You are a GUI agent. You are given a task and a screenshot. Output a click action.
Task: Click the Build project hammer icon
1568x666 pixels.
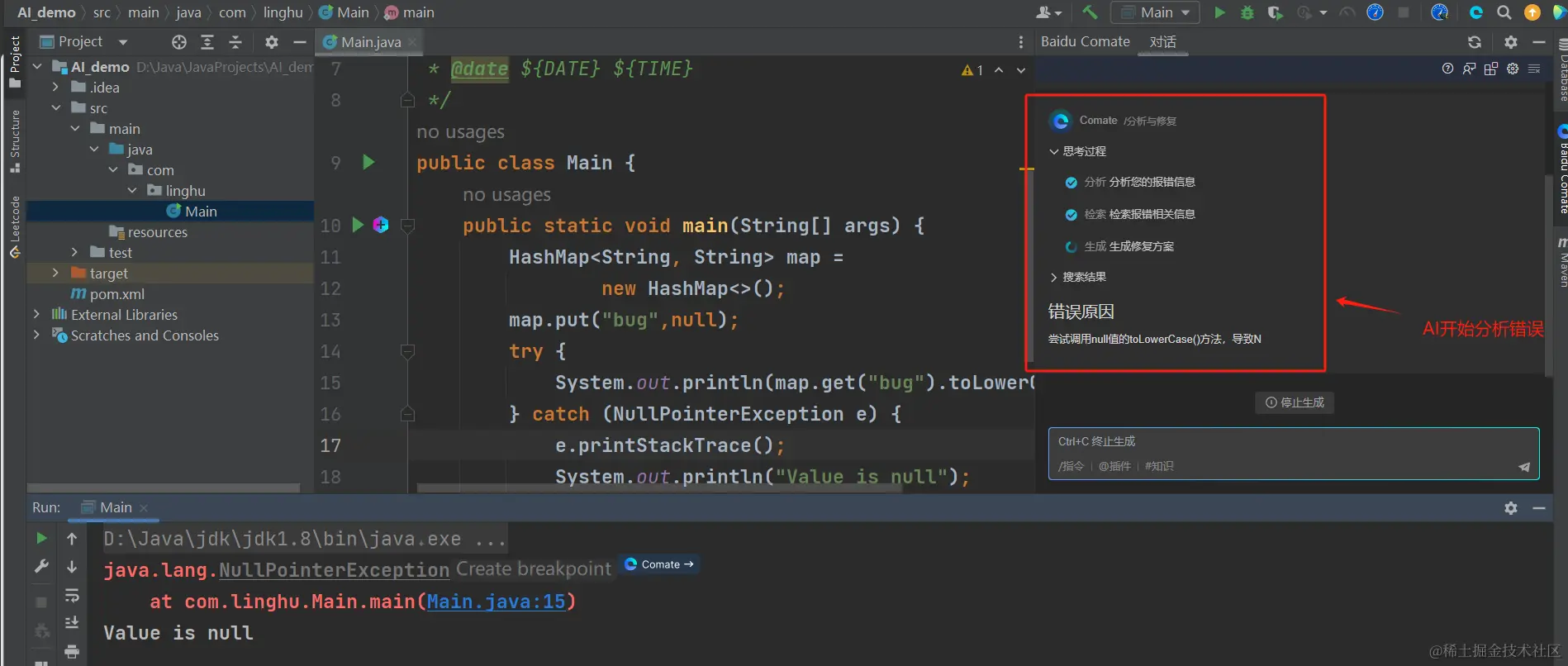1090,12
